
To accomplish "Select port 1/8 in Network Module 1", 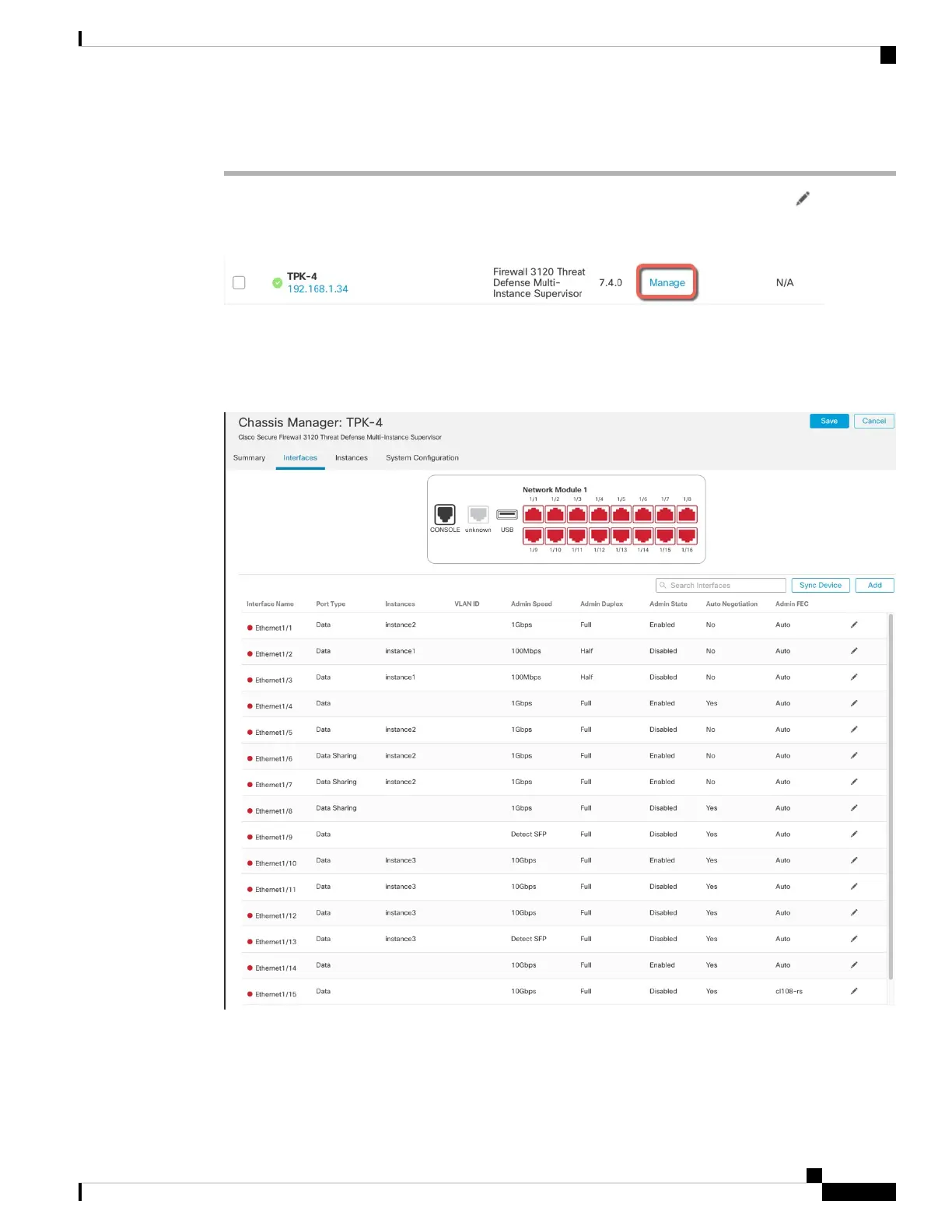I will pos(687,514).
